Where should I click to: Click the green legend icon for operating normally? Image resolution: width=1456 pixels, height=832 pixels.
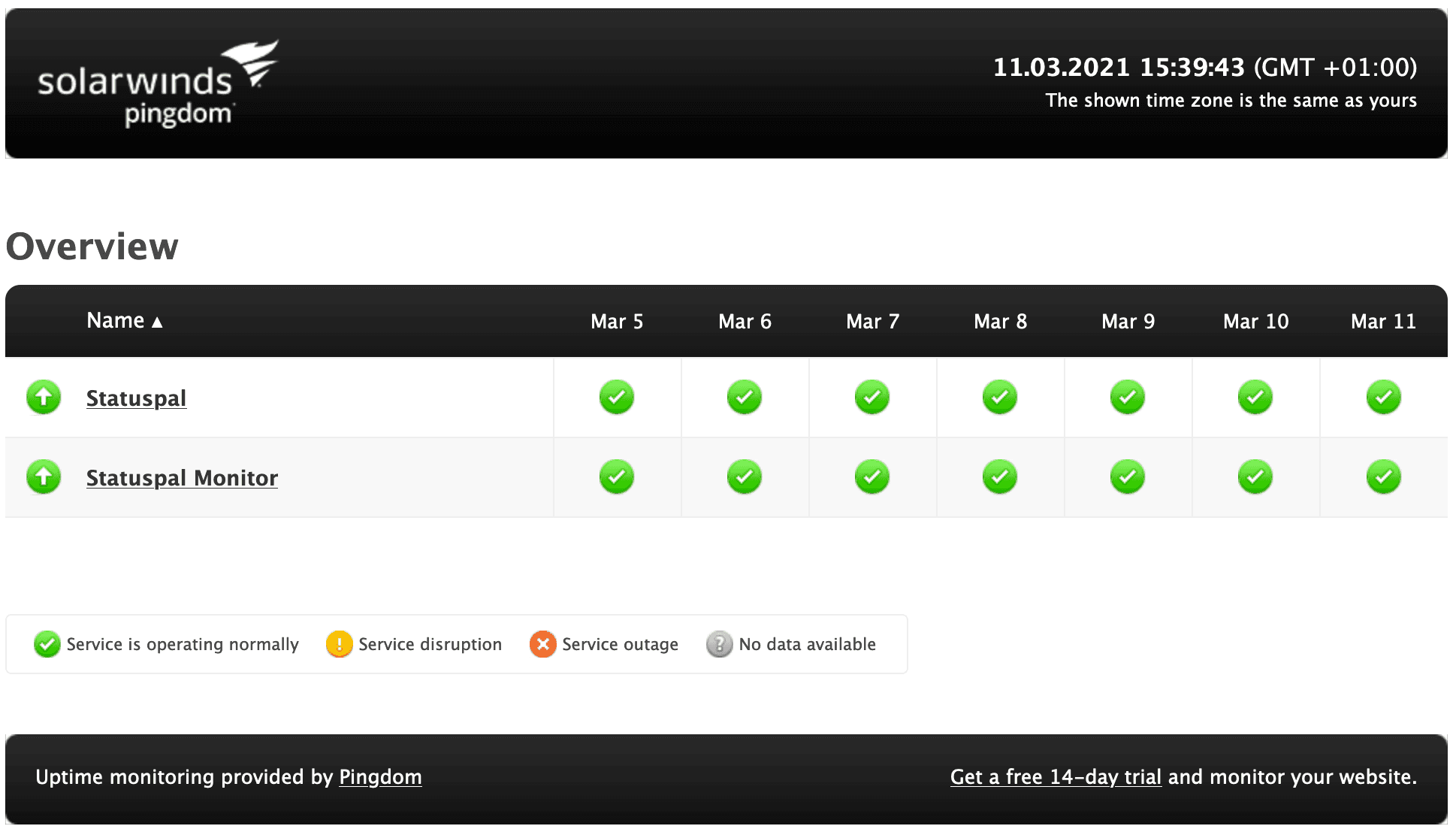point(47,644)
